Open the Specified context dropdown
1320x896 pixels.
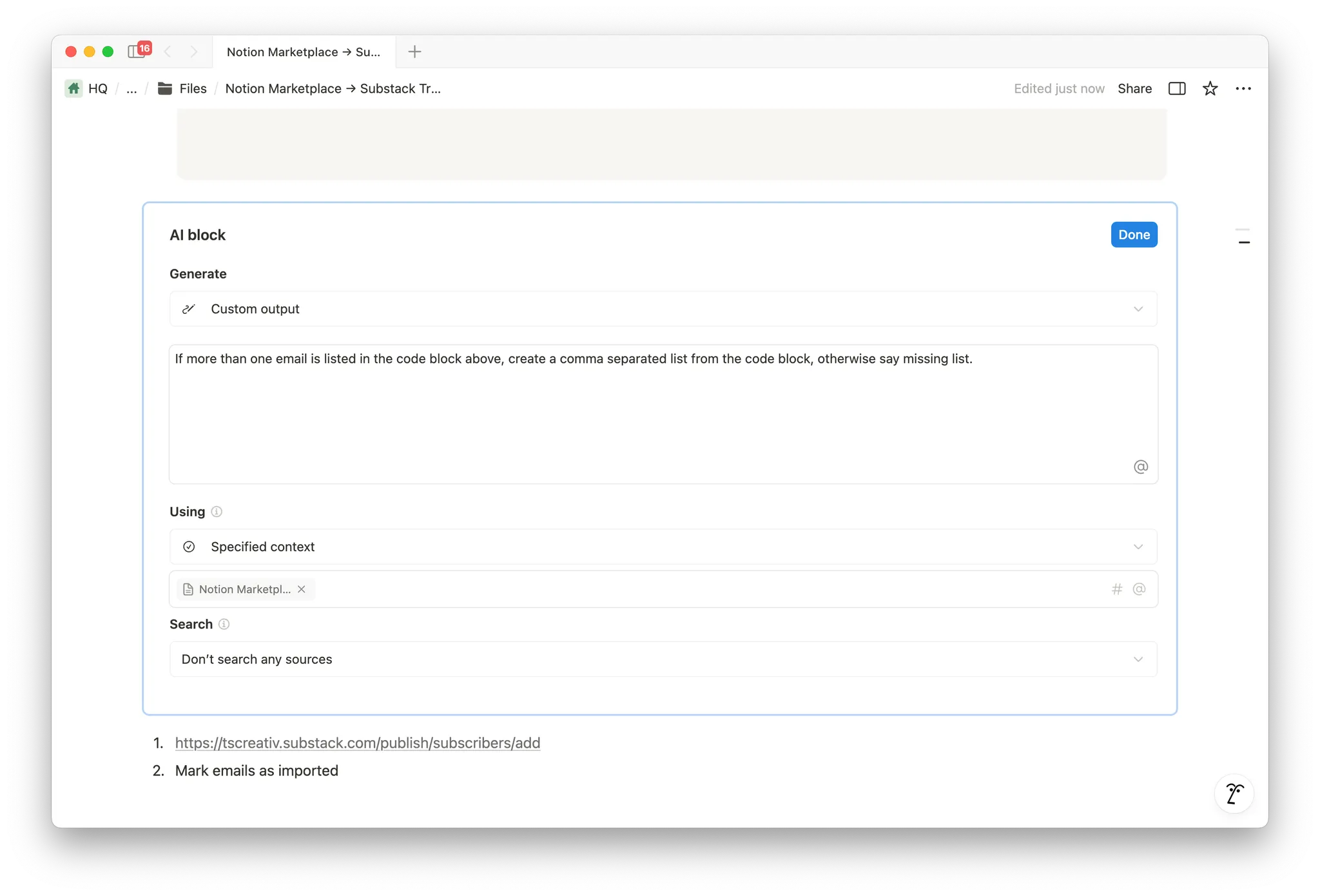[663, 547]
